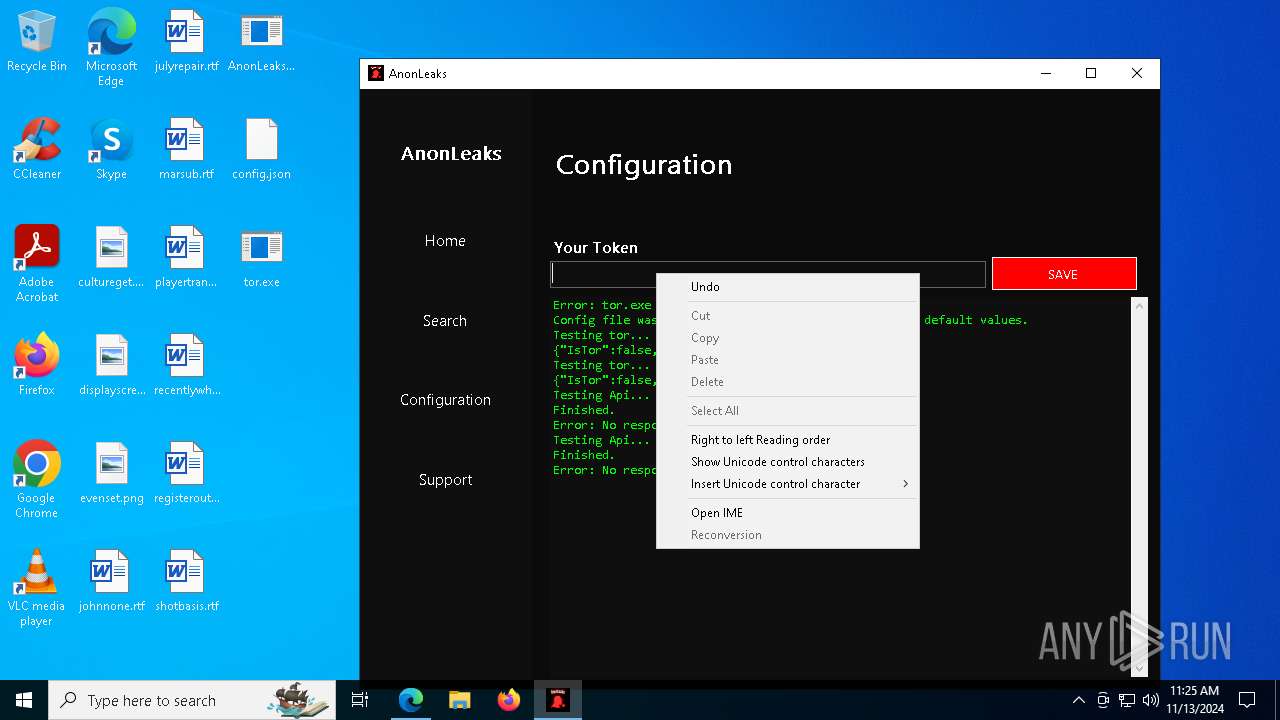Select the playertran document
This screenshot has width=1280, height=720.
coord(186,258)
